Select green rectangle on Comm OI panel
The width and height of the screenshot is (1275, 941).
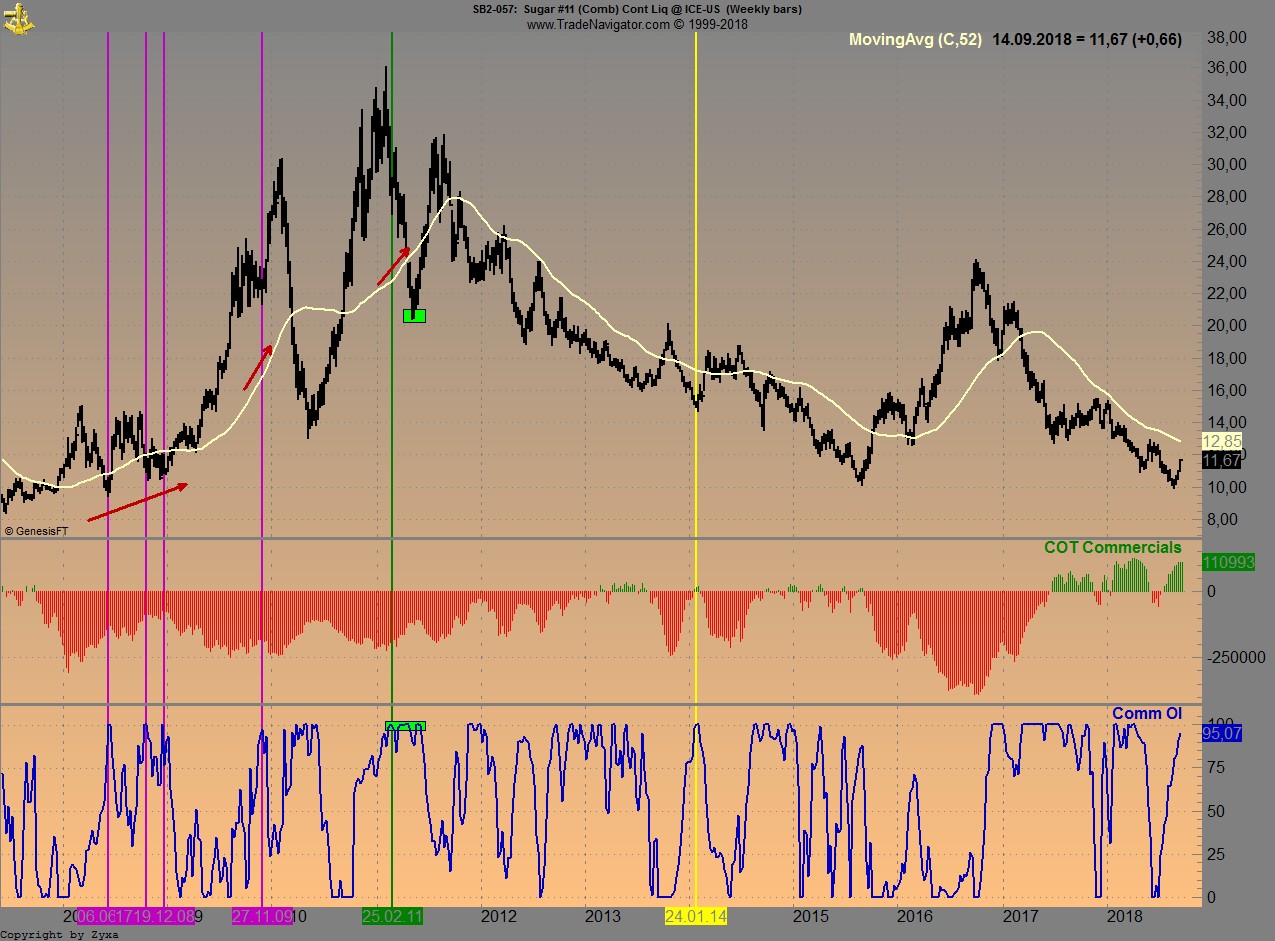pos(405,726)
